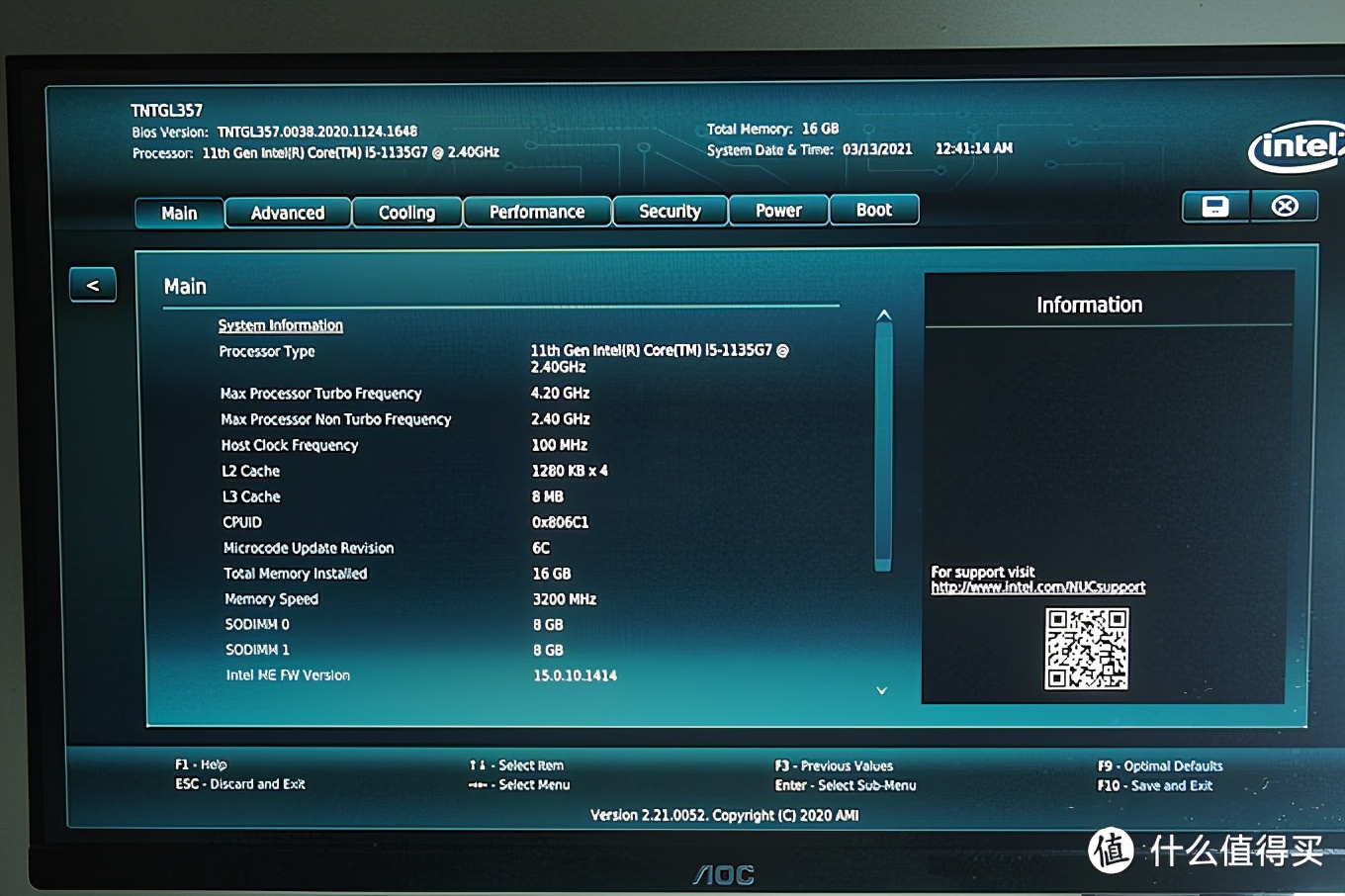The image size is (1345, 896).
Task: Click the save (floppy disk) icon
Action: pos(1215,207)
